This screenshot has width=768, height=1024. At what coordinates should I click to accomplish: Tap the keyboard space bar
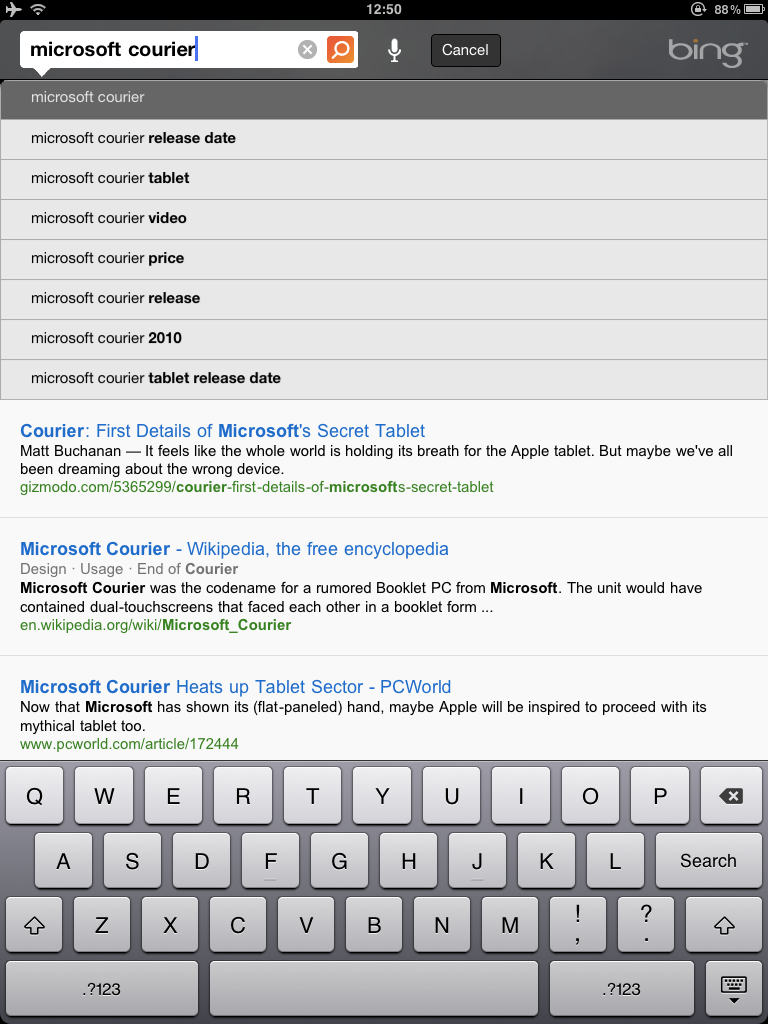pyautogui.click(x=374, y=989)
